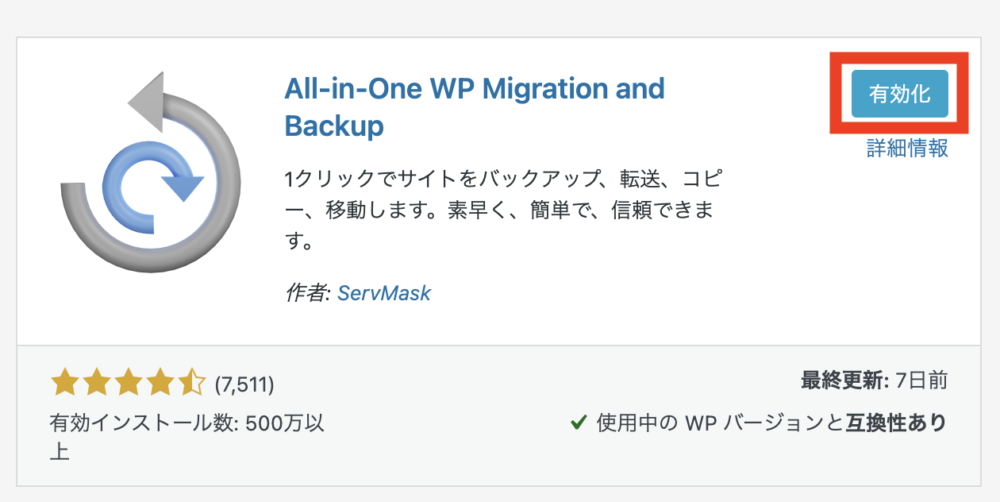Click the gray arrowhead of the plugin logo

(146, 101)
